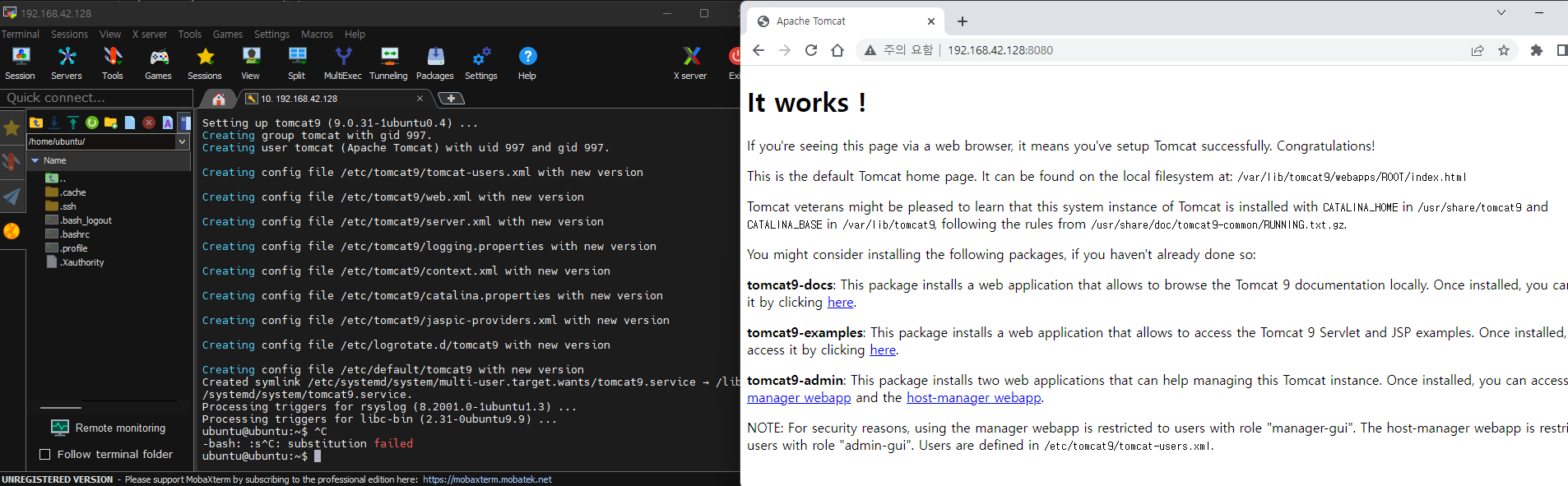Viewport: 1568px width, 486px height.
Task: Toggle the Name column sort arrow
Action: click(x=35, y=160)
